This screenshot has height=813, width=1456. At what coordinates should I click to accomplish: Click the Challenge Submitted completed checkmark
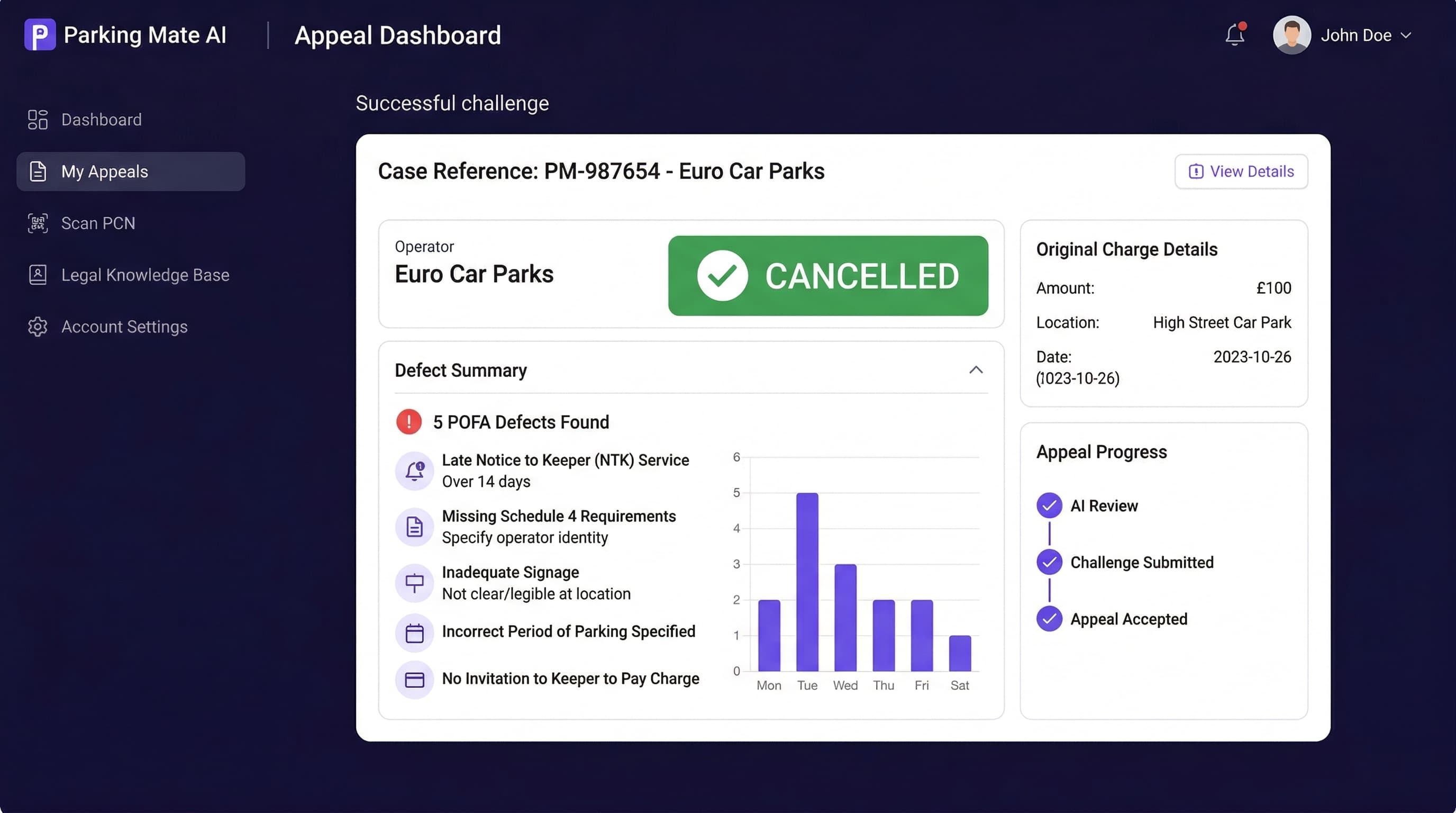coord(1049,562)
